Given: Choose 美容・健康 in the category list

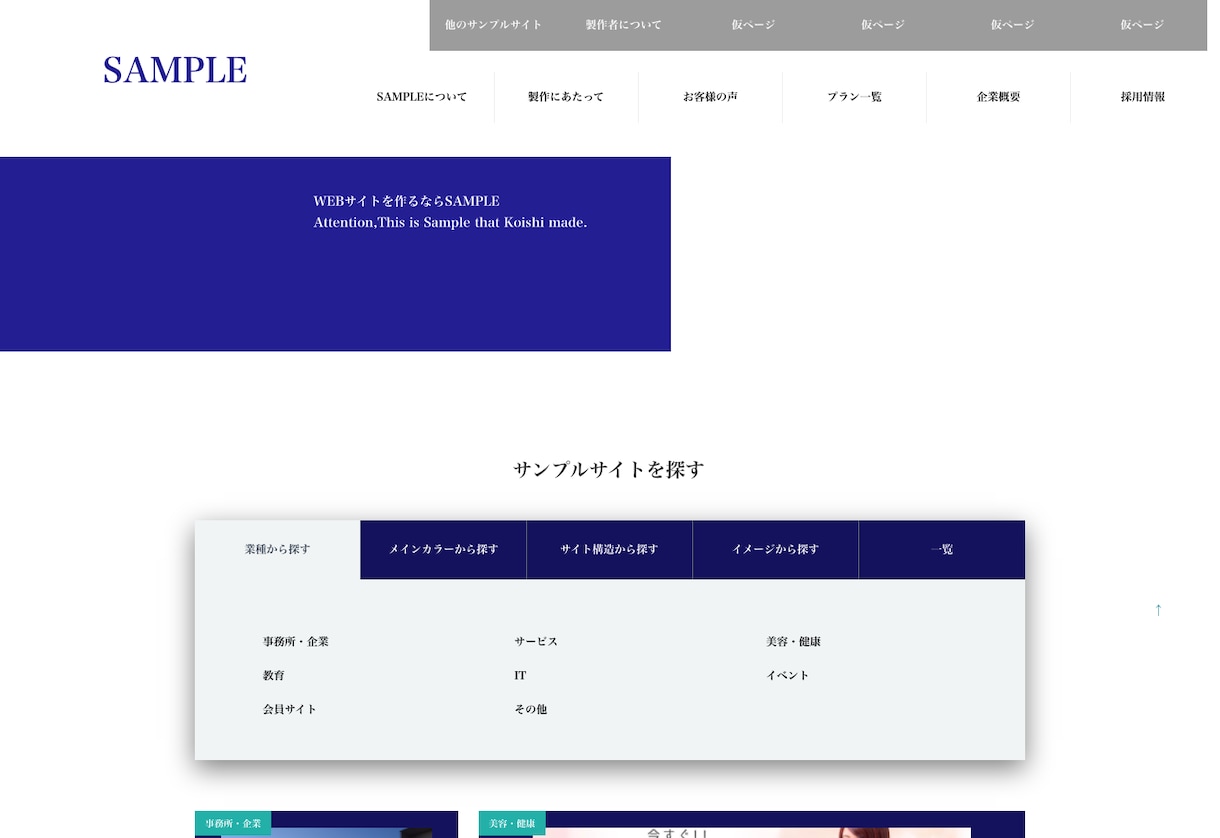Looking at the screenshot, I should click(x=793, y=641).
